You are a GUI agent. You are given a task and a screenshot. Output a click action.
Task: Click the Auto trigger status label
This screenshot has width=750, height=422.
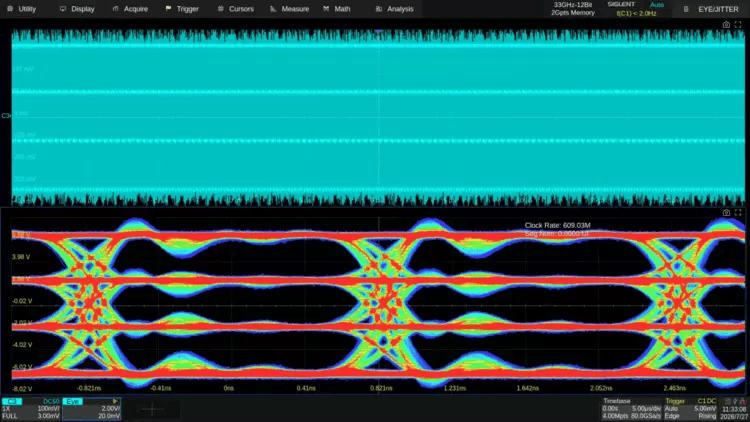(x=657, y=5)
